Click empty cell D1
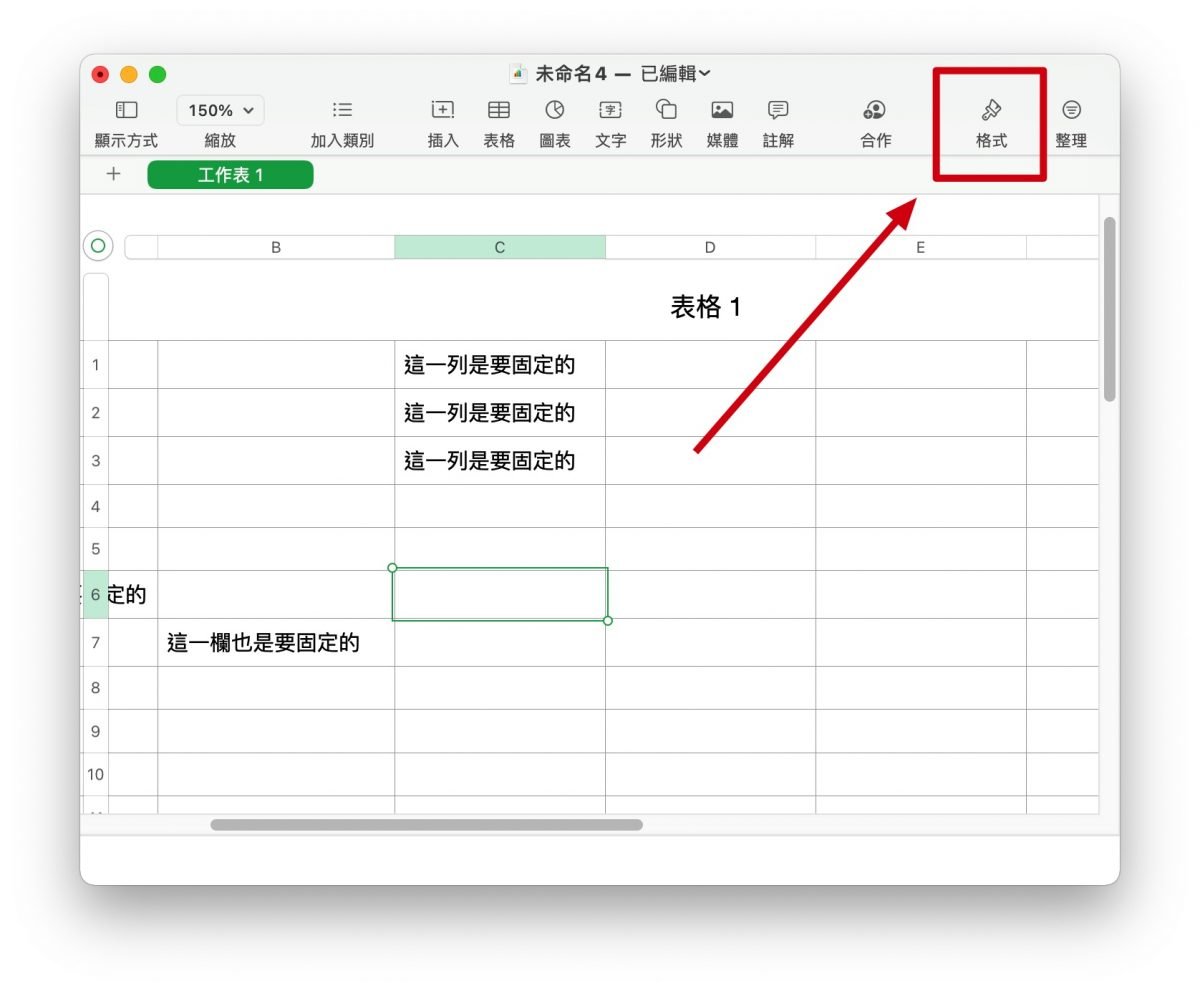Screen dimensions: 1200x991 pos(710,365)
